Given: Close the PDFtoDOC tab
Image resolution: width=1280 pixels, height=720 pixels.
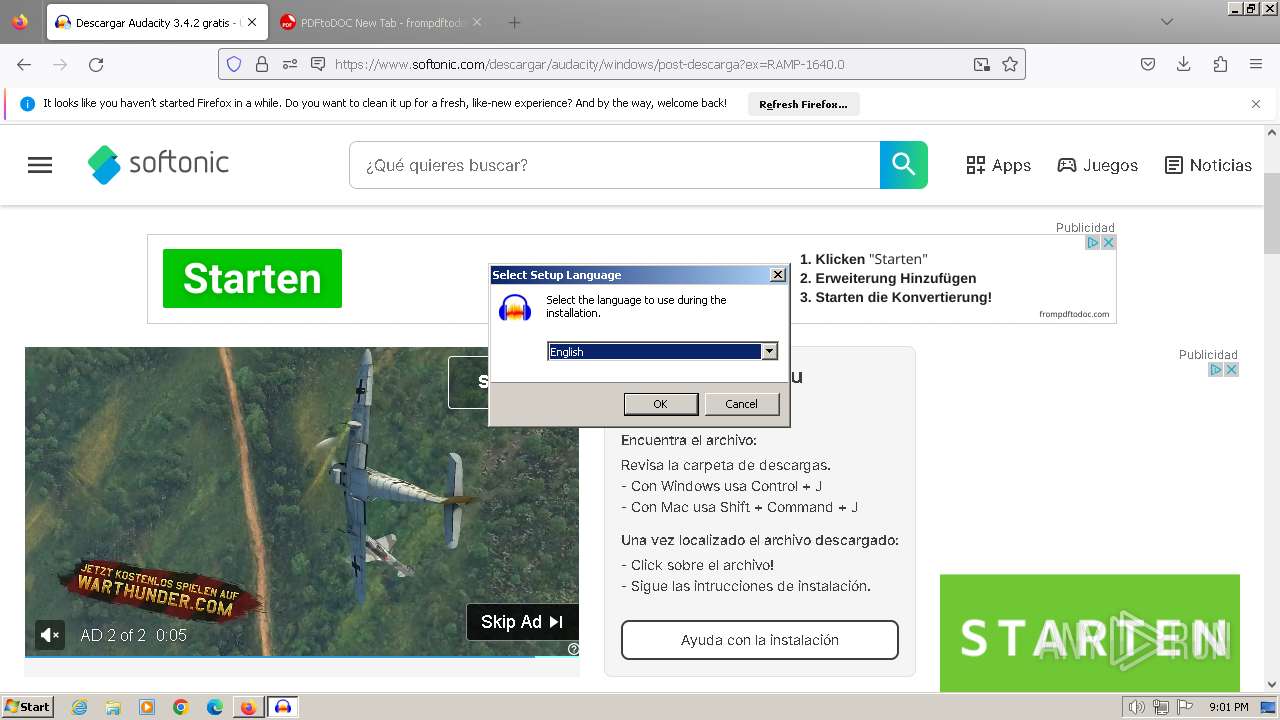Looking at the screenshot, I should 476,22.
